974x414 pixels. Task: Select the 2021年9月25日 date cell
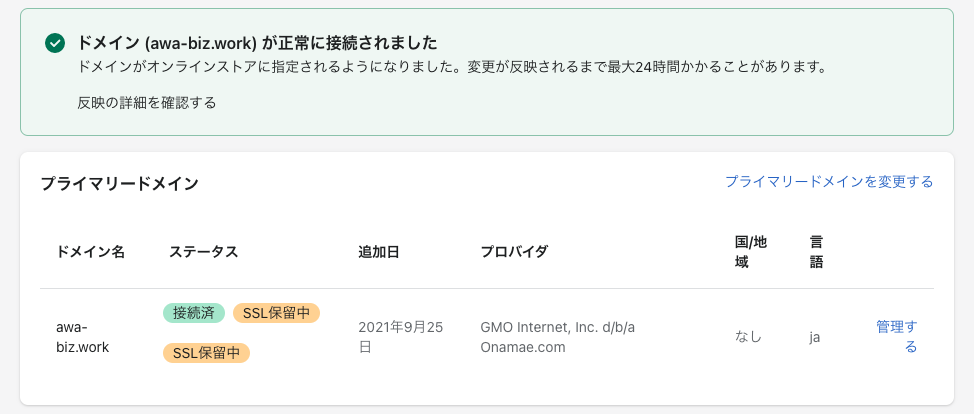click(x=401, y=337)
